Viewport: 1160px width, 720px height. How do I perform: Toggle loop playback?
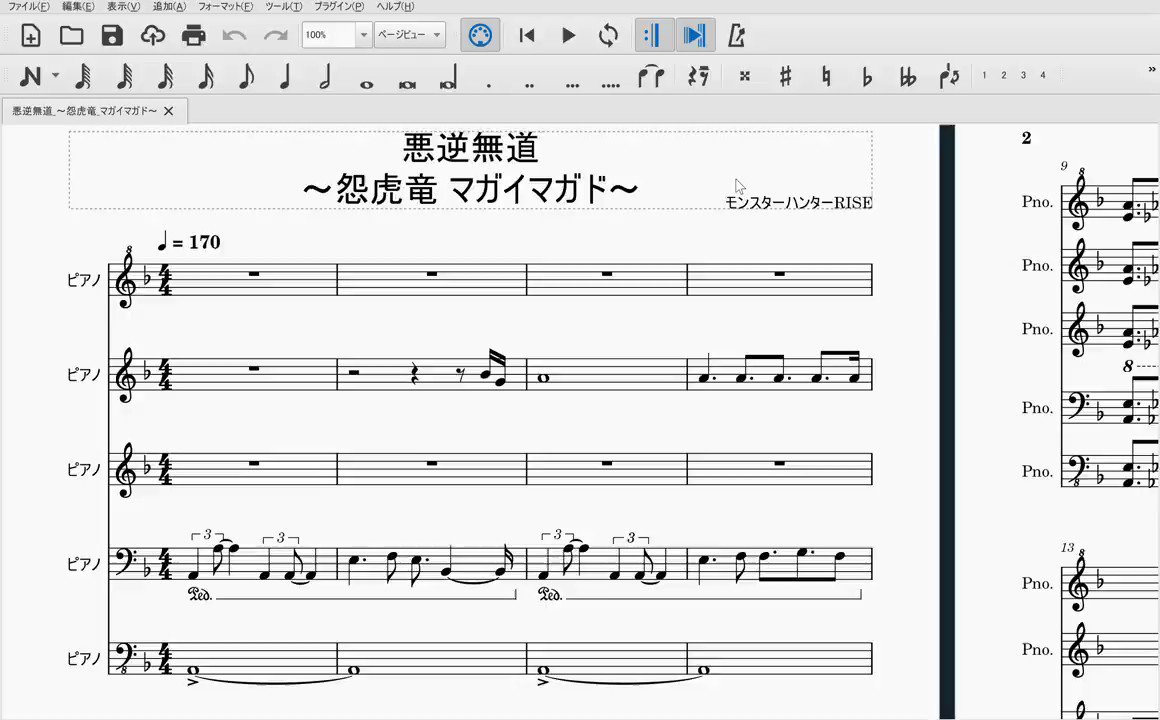click(x=608, y=35)
